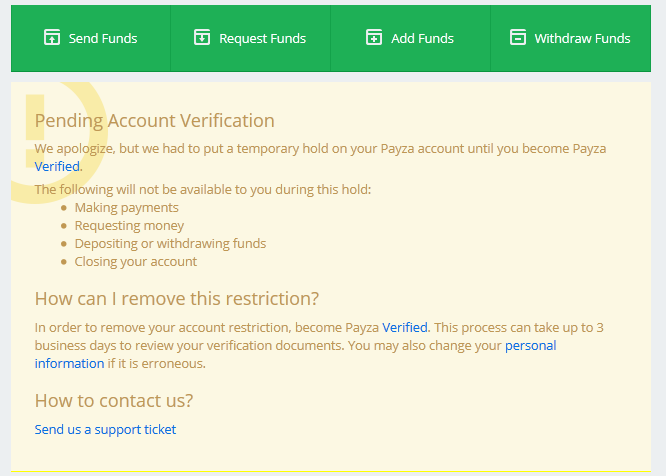Click the Withdraw Funds minus icon

[518, 38]
